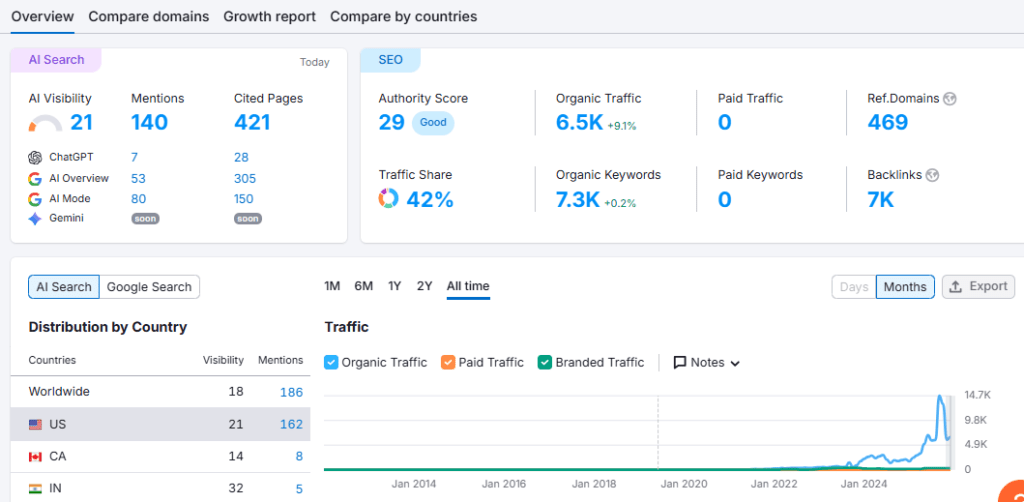Toggle the Organic Traffic checkbox
Image resolution: width=1024 pixels, height=502 pixels.
(331, 362)
